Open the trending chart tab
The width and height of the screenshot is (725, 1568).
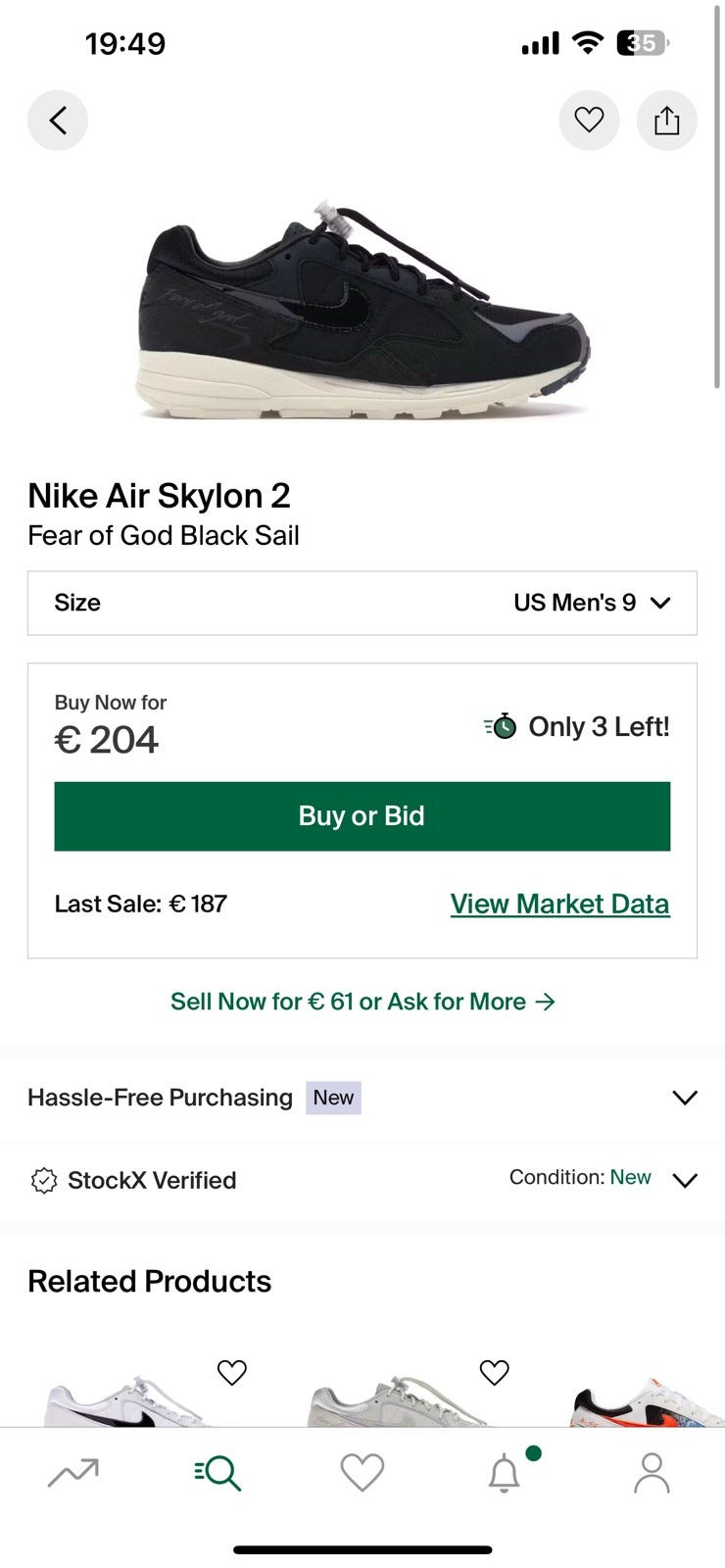coord(73,1473)
